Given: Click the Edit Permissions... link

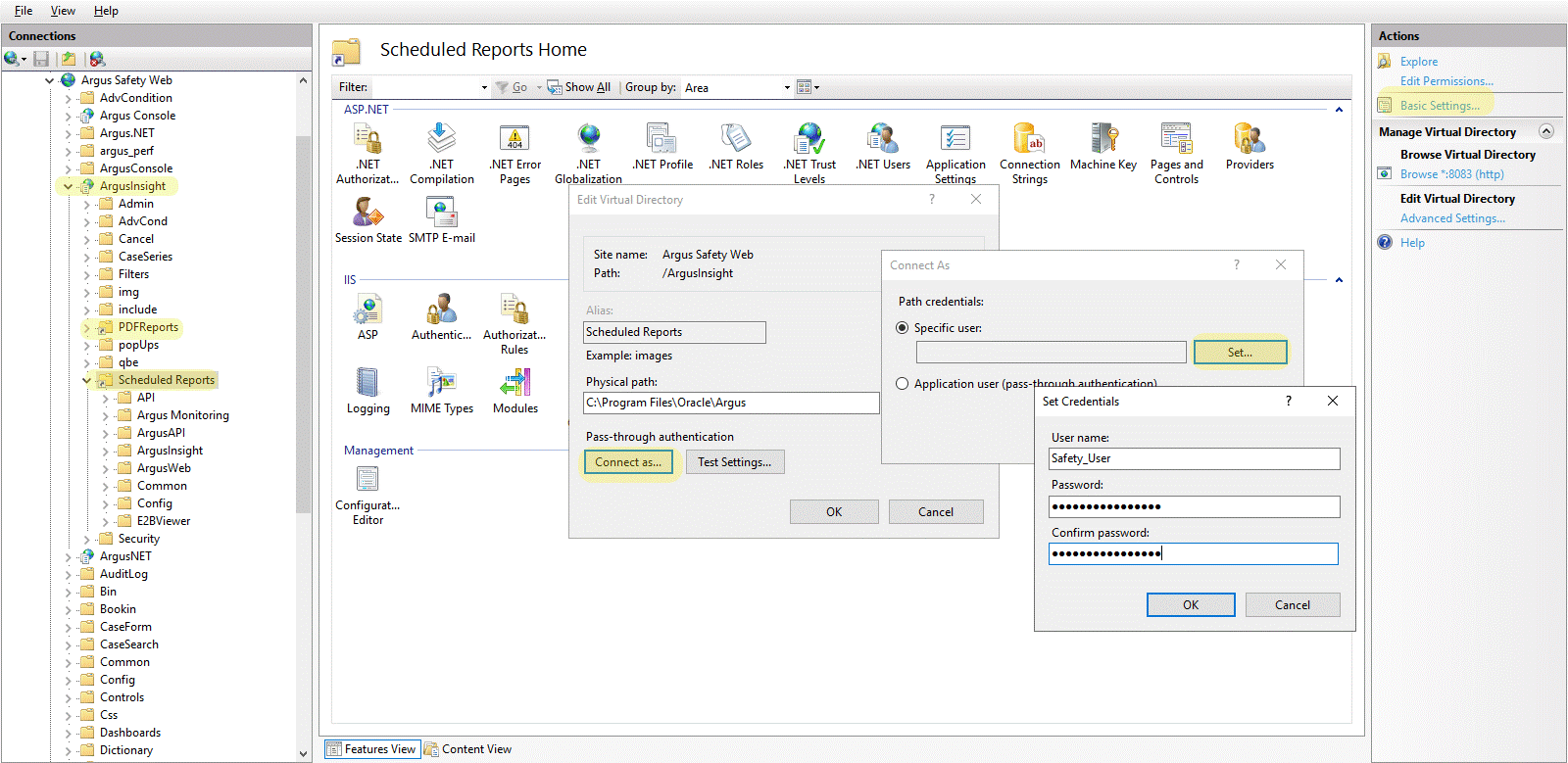Looking at the screenshot, I should pyautogui.click(x=1446, y=81).
